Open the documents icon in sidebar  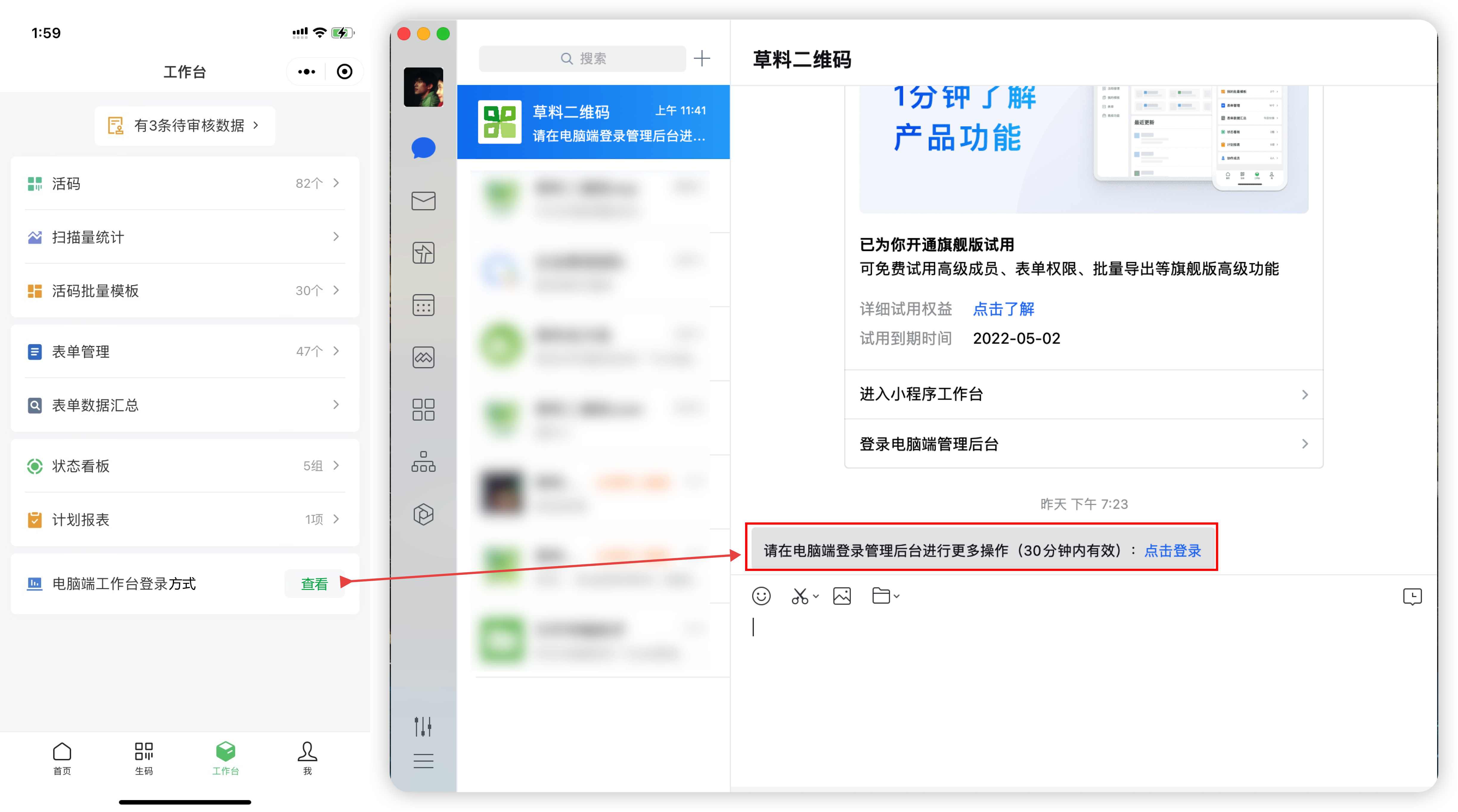424,253
